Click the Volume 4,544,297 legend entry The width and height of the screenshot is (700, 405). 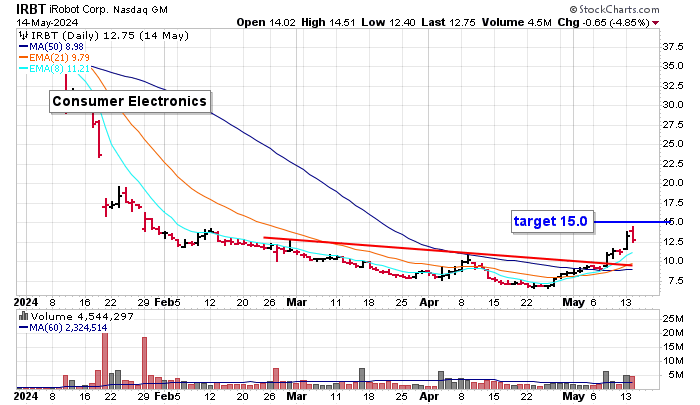[x=82, y=317]
